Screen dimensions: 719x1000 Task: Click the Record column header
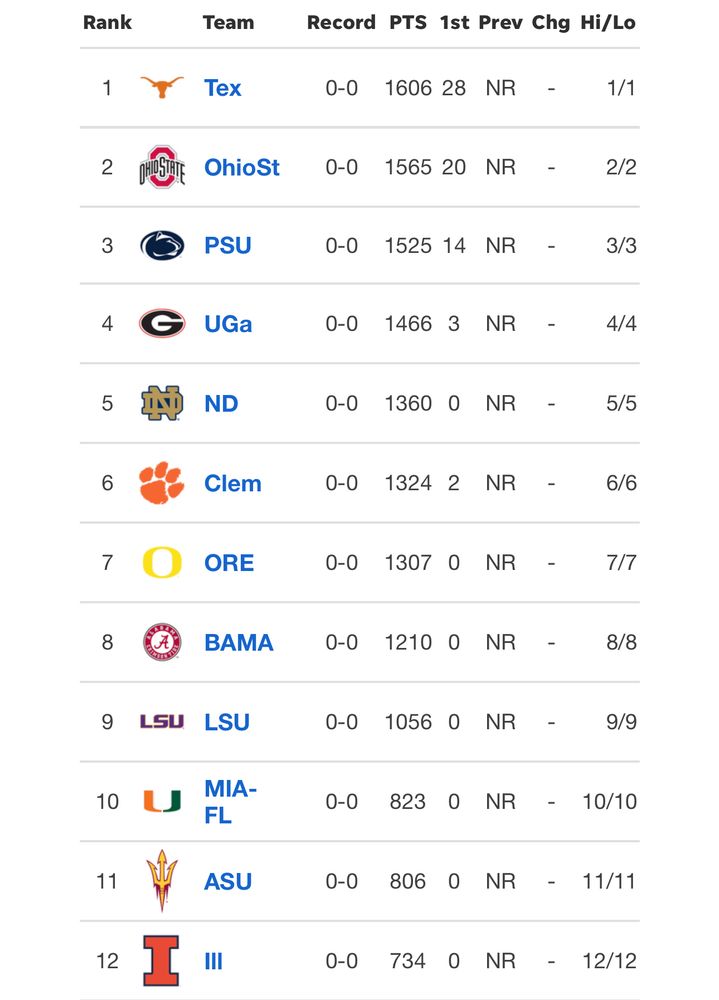(x=341, y=22)
